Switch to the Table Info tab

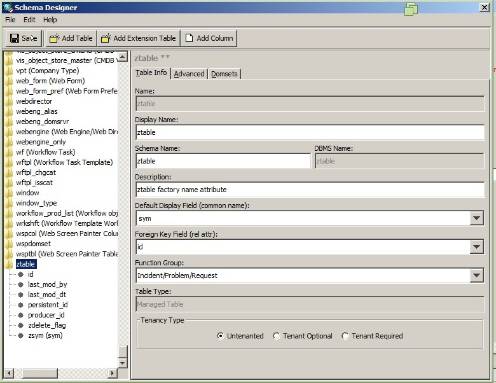pyautogui.click(x=152, y=73)
